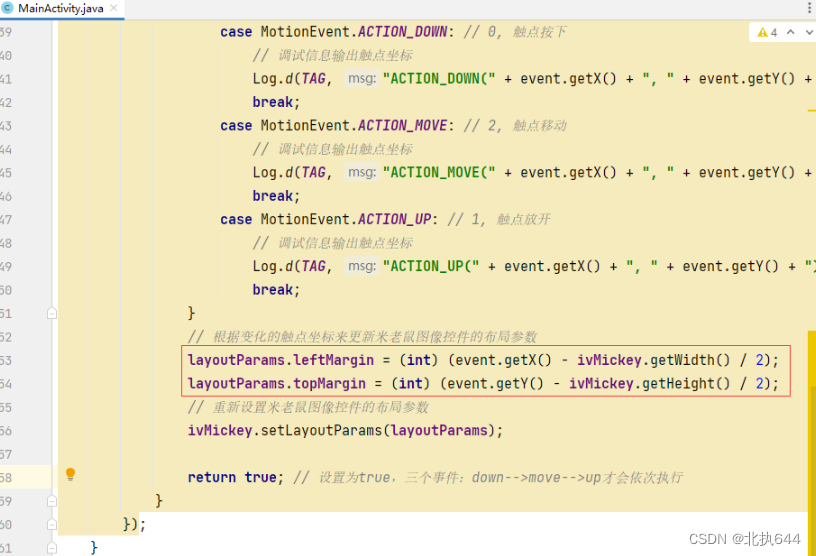816x556 pixels.
Task: Open the editor tabs options menu
Action: coord(809,8)
